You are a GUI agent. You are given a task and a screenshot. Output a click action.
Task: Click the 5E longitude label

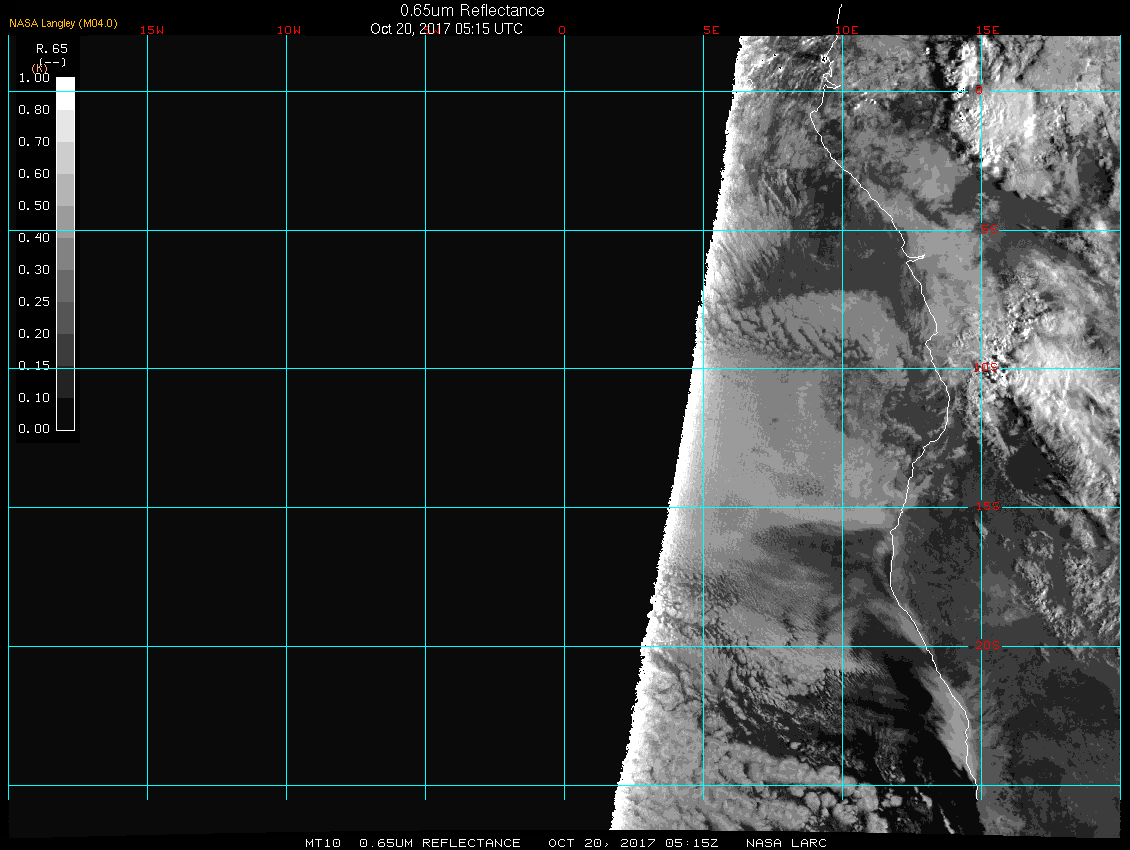[711, 30]
